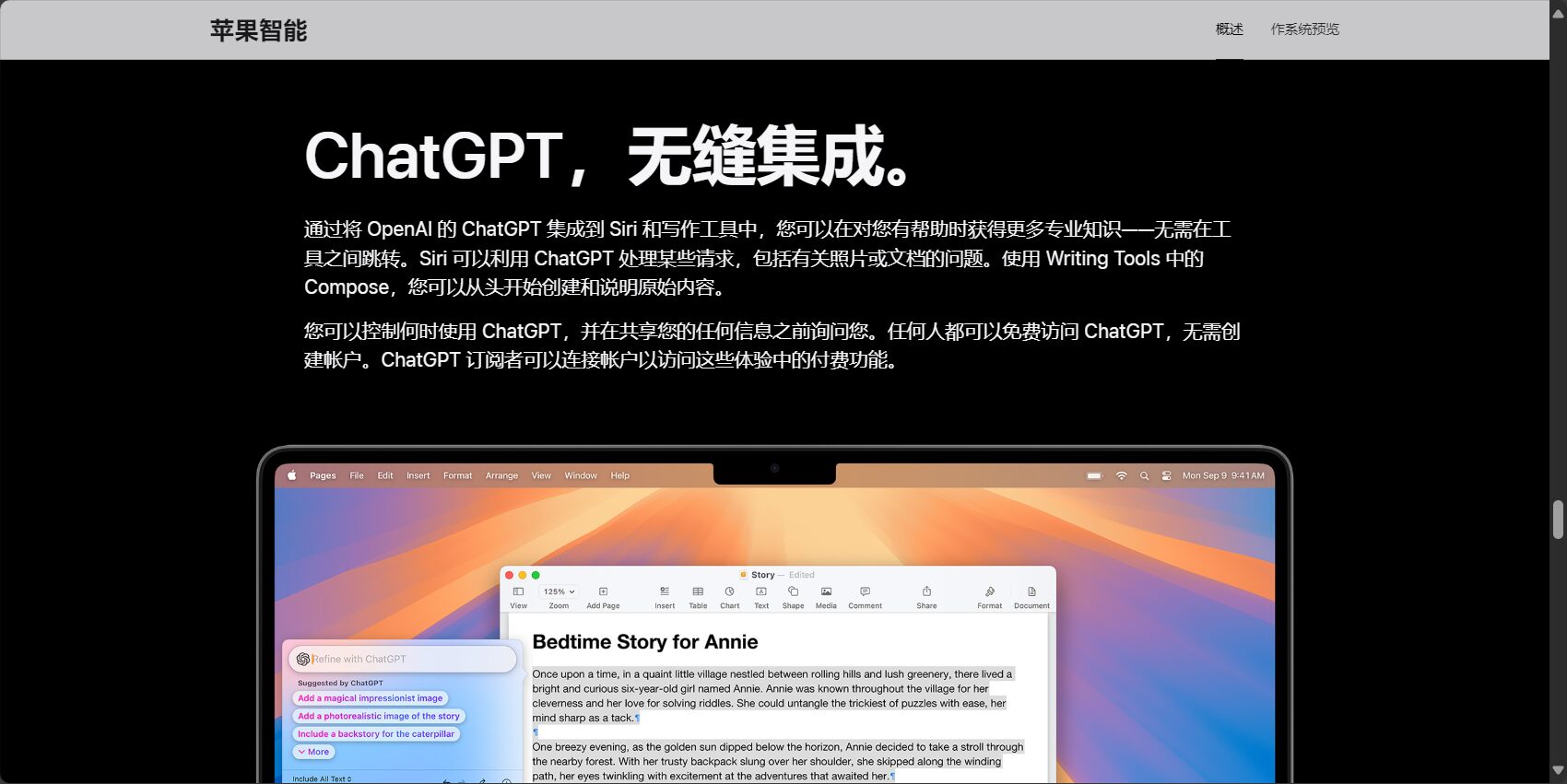Click the Wi-Fi icon in the menu bar

pyautogui.click(x=1121, y=476)
